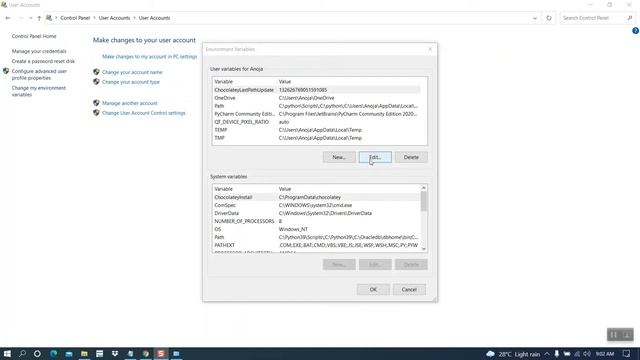This screenshot has width=640, height=360.
Task: Open Dropbox icon on taskbar
Action: point(115,353)
